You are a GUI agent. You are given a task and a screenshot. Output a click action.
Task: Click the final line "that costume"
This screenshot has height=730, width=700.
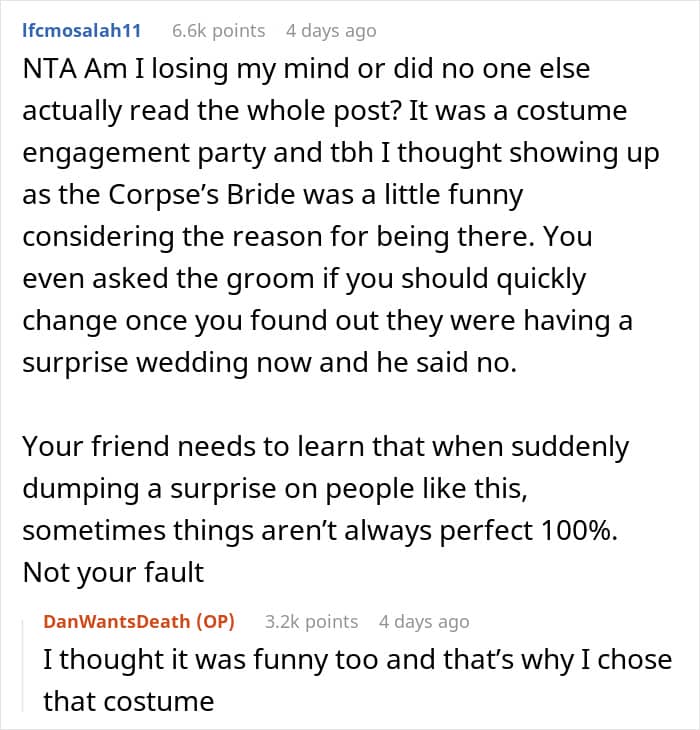click(x=128, y=701)
